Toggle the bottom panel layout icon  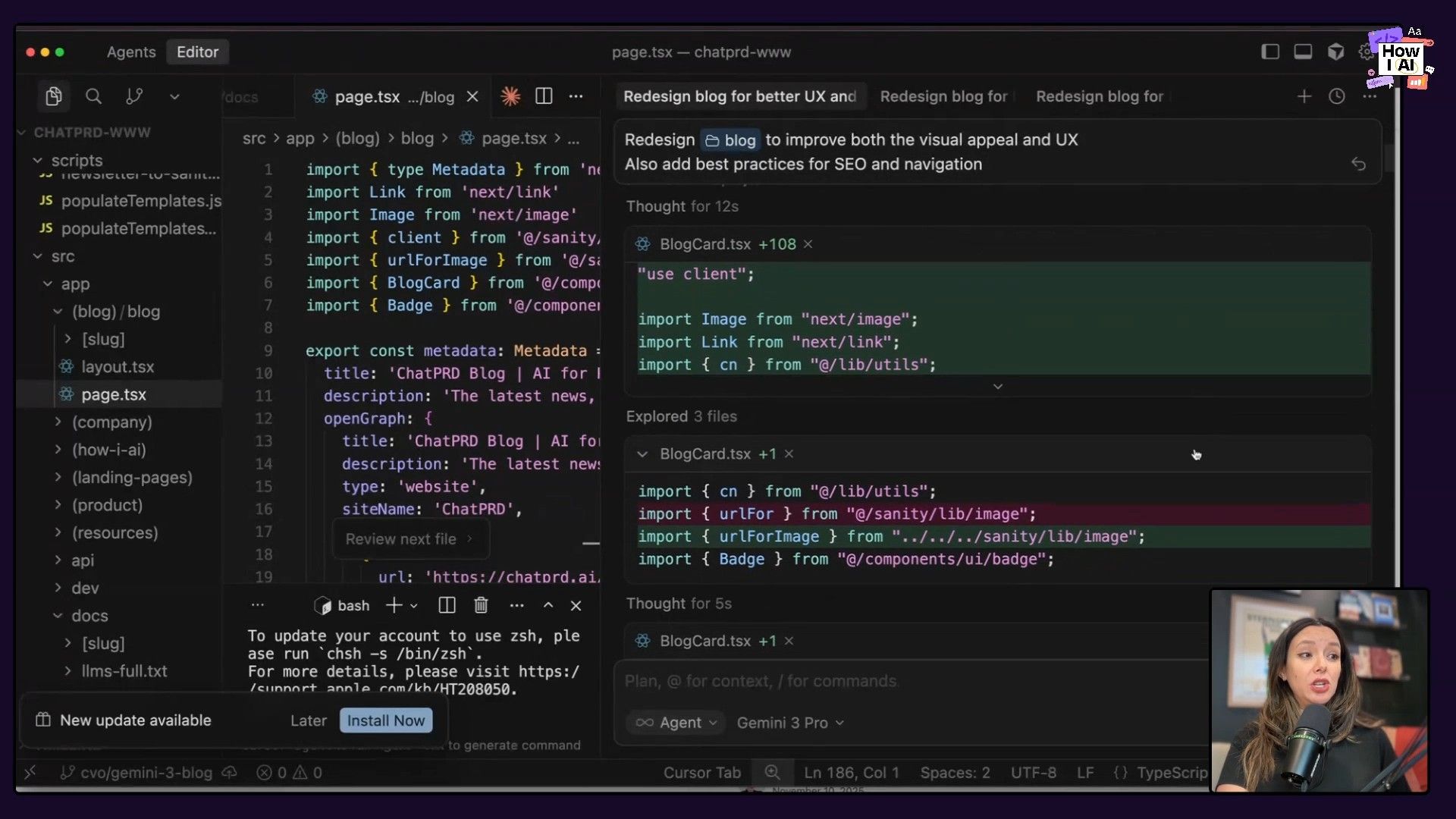coord(1303,52)
